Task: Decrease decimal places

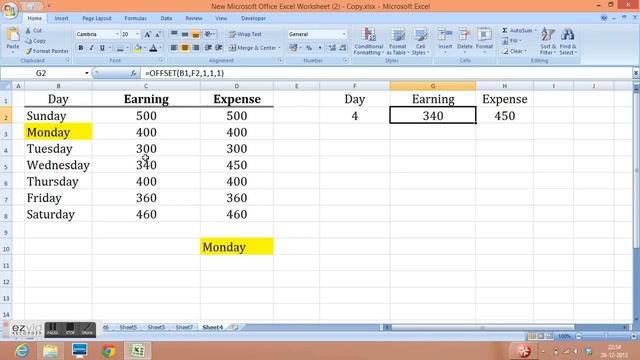Action: click(x=343, y=48)
